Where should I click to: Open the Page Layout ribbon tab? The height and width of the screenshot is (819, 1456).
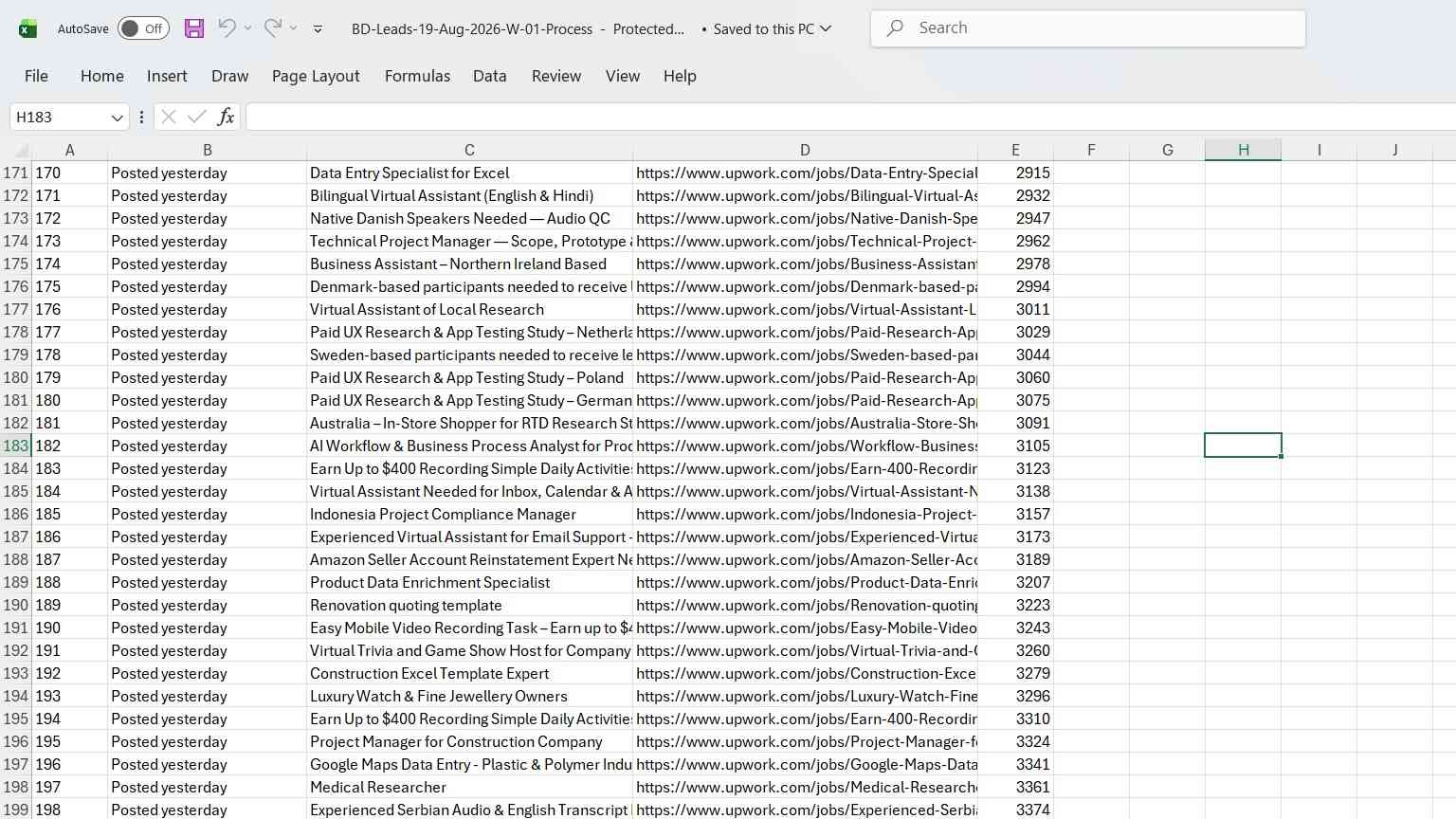coord(316,76)
